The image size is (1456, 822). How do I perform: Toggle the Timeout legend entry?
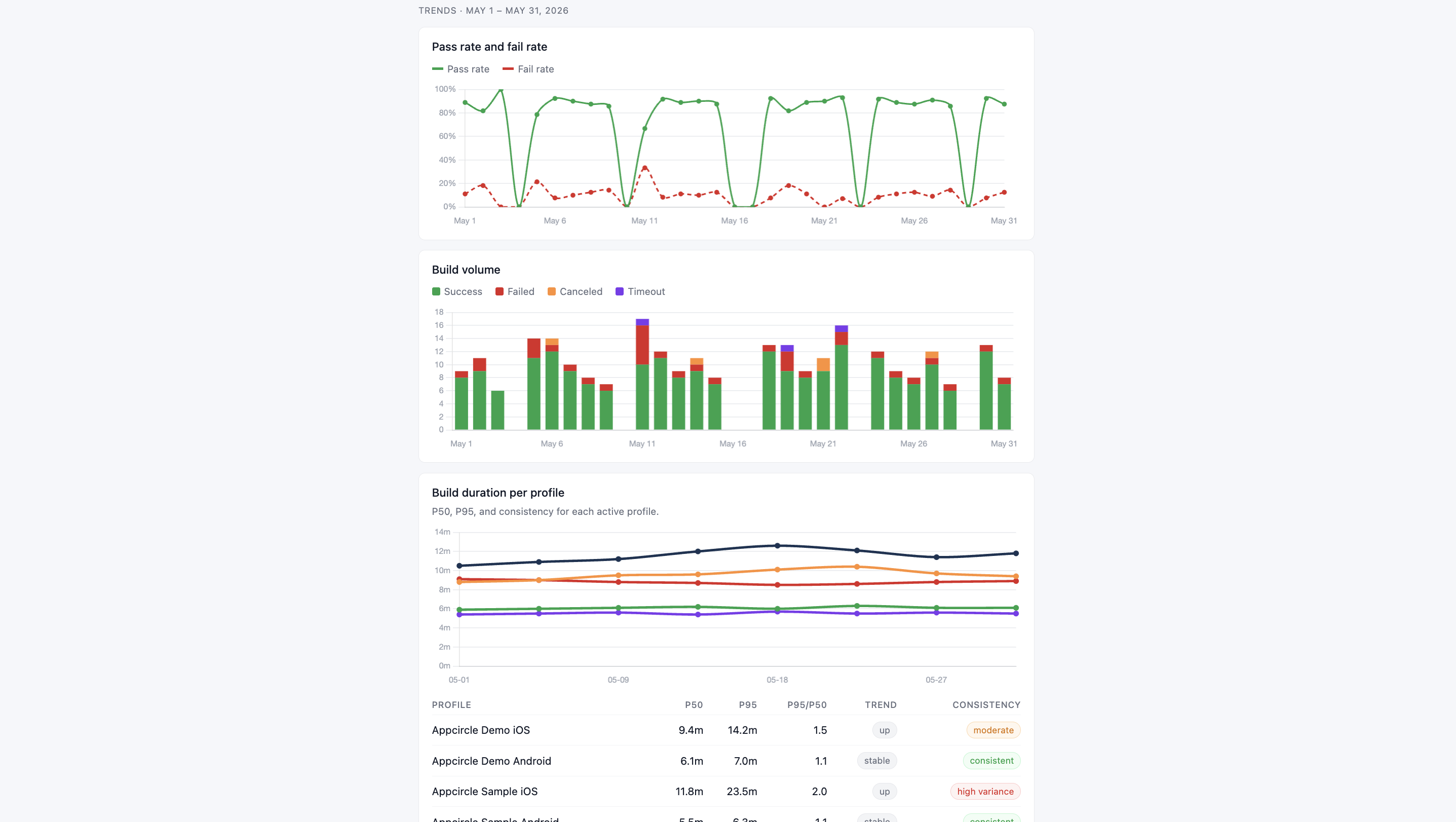[x=640, y=292]
